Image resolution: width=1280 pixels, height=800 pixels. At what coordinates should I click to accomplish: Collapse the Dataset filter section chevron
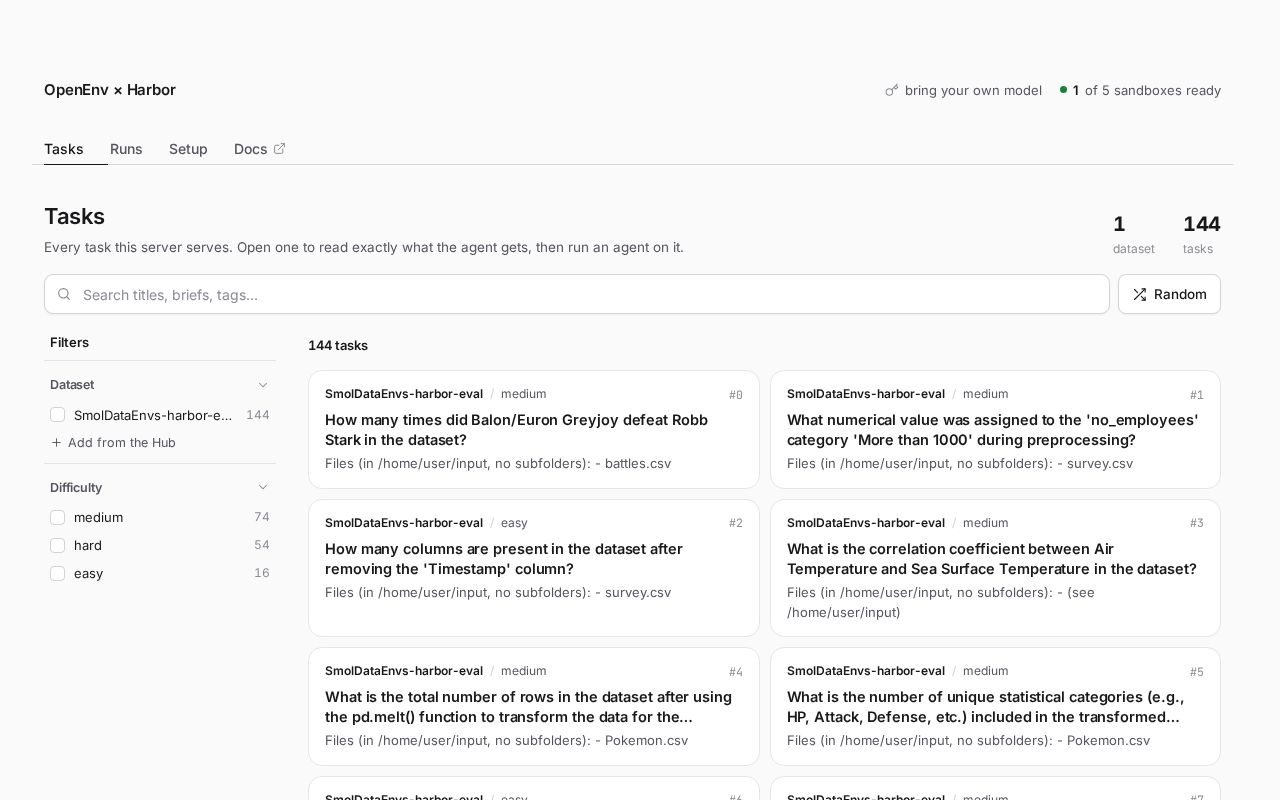pyautogui.click(x=263, y=385)
